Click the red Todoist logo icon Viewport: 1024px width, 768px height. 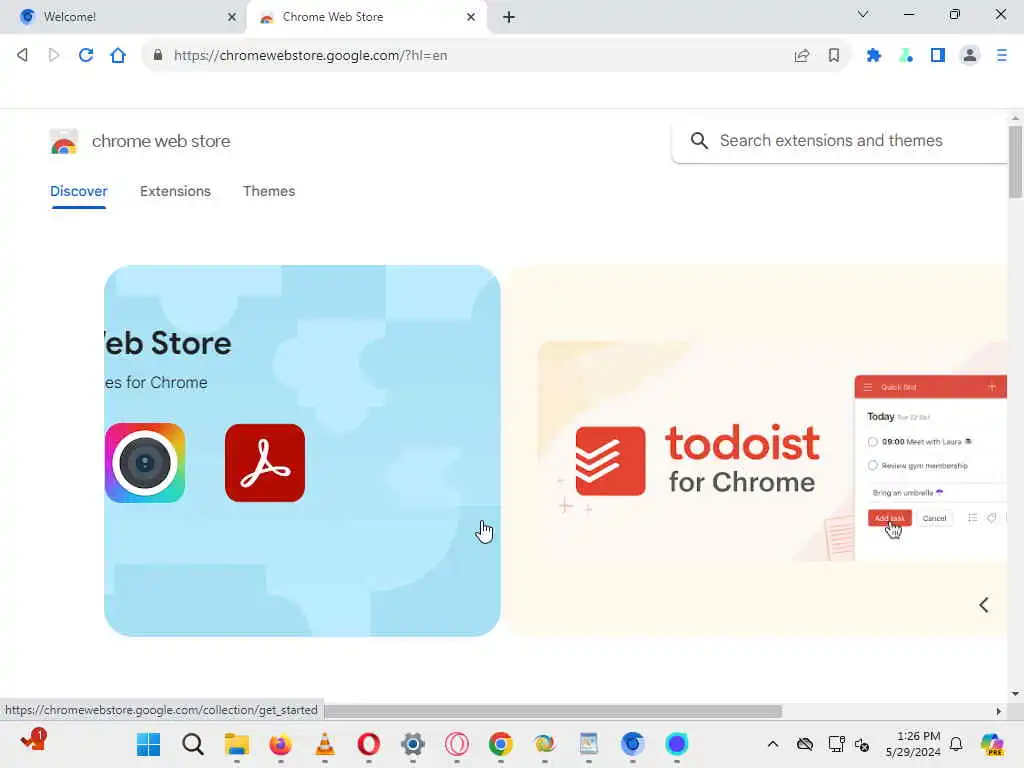pyautogui.click(x=611, y=461)
